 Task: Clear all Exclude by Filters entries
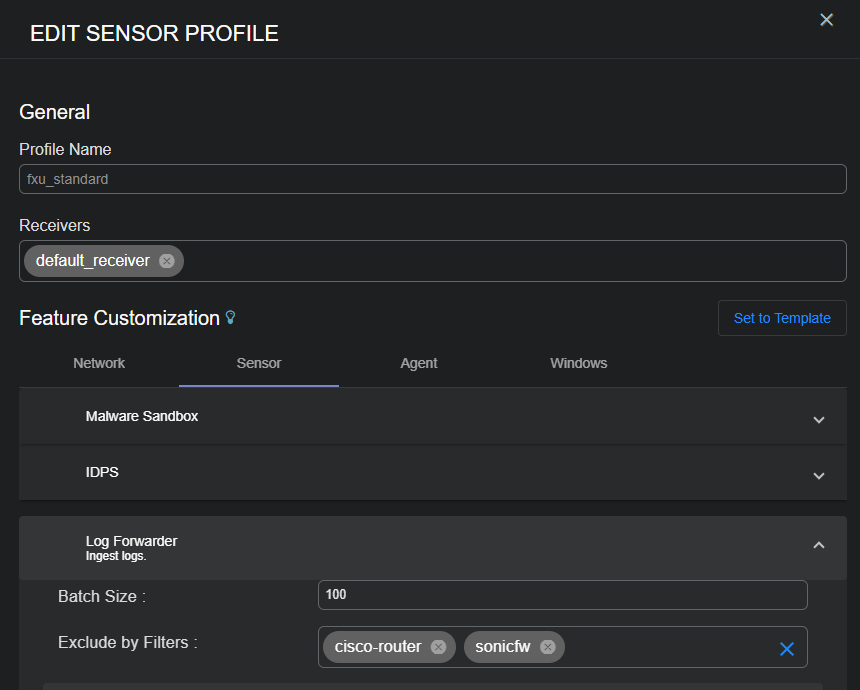(786, 649)
